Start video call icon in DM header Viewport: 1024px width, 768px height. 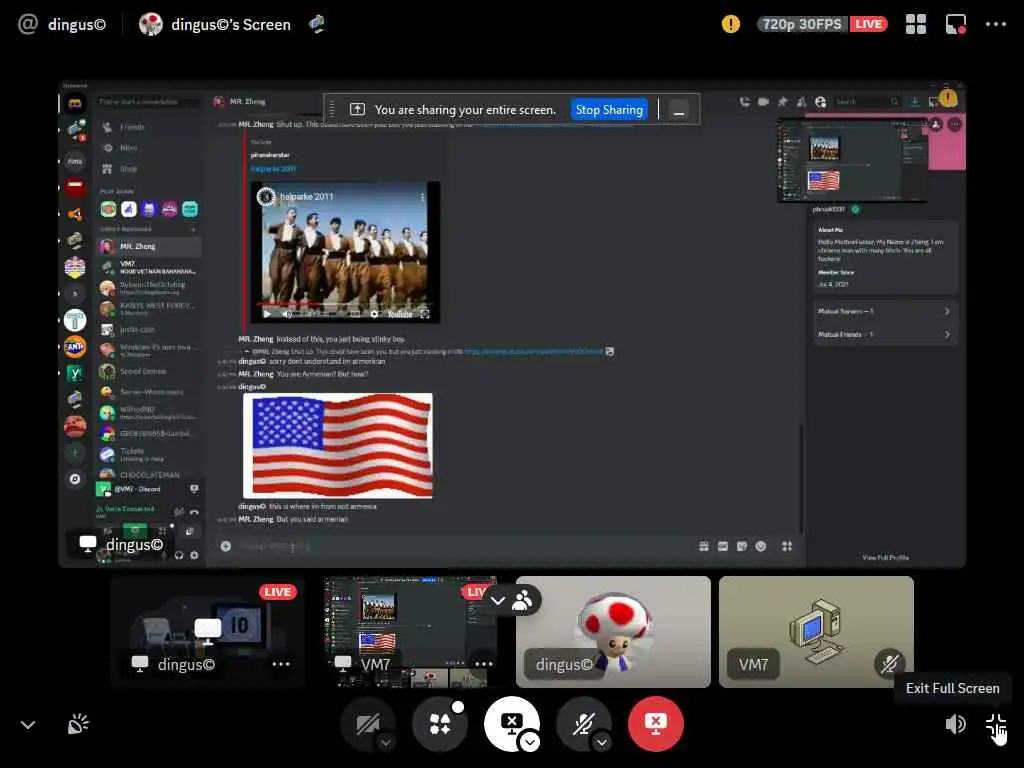(x=763, y=102)
